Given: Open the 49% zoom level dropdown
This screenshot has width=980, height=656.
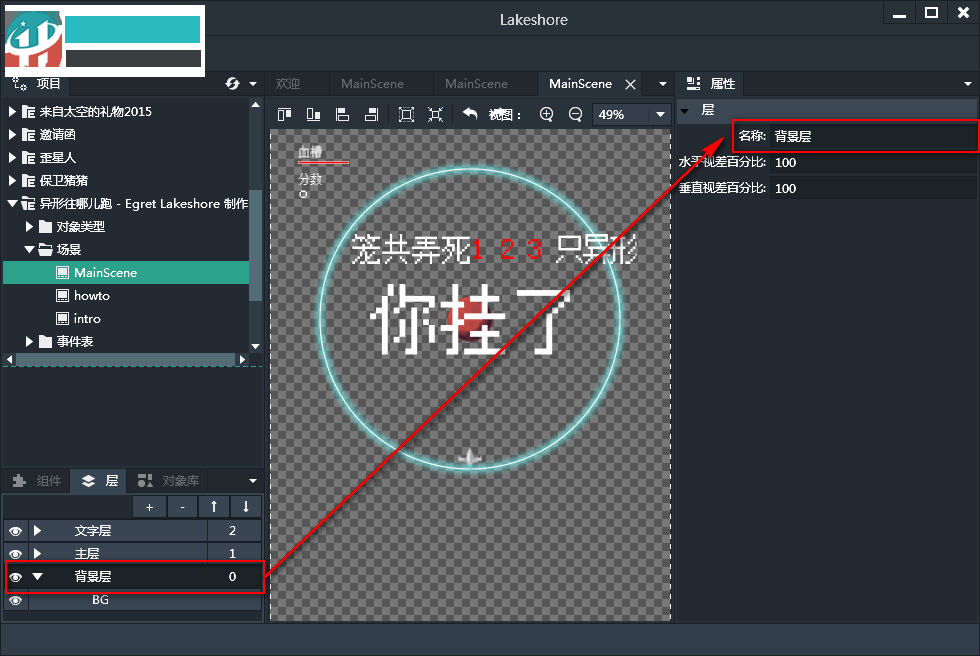Looking at the screenshot, I should (660, 115).
